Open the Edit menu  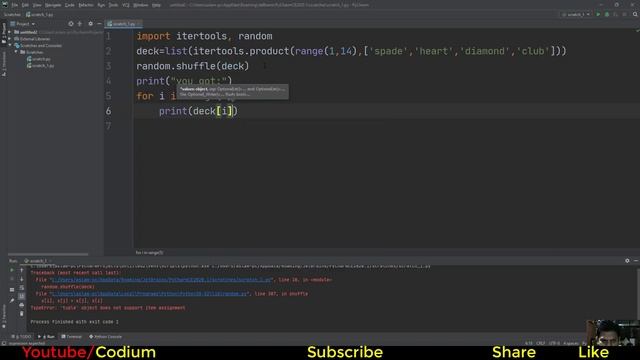(25, 5)
